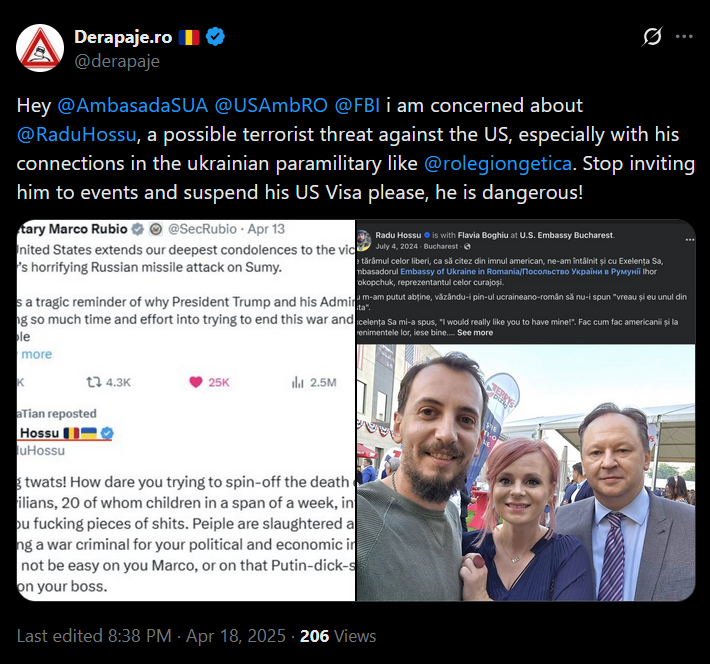Click the 206 Views count

338,636
